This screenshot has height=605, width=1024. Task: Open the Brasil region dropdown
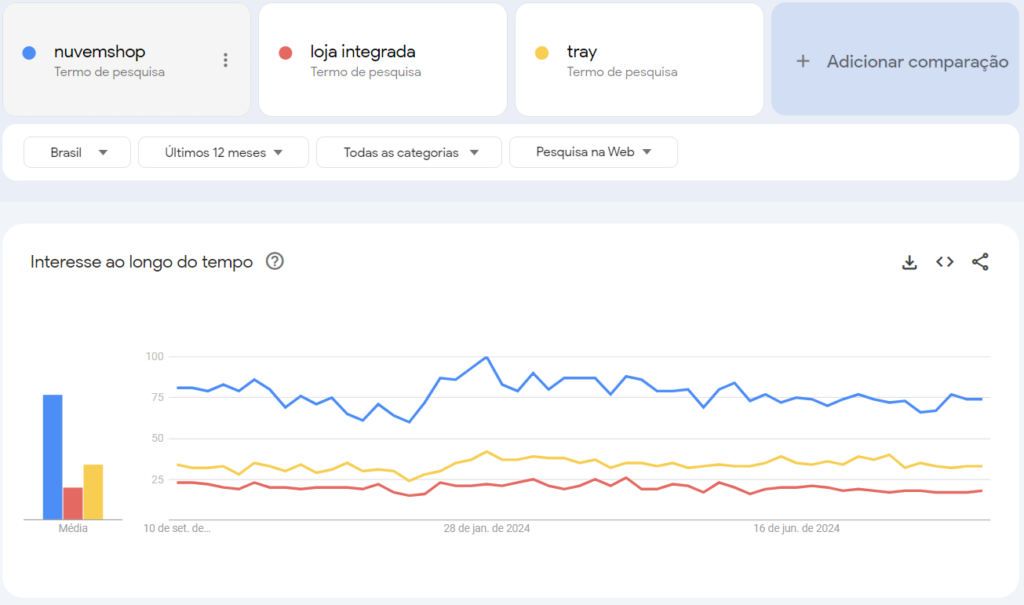(x=77, y=152)
